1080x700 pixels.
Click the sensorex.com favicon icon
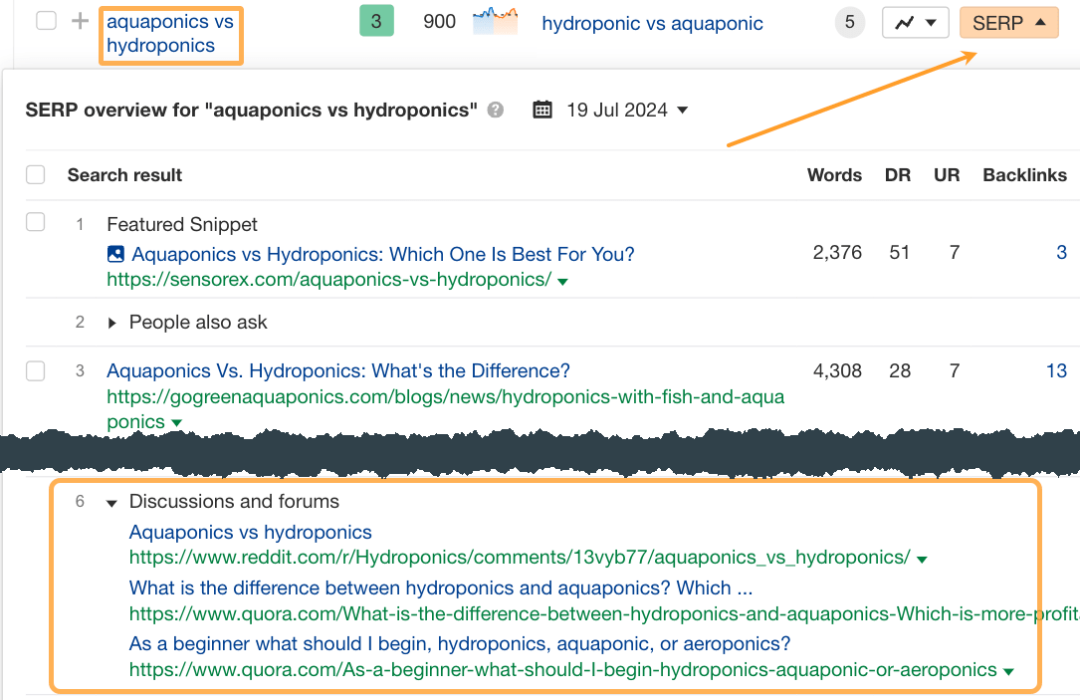(x=115, y=254)
